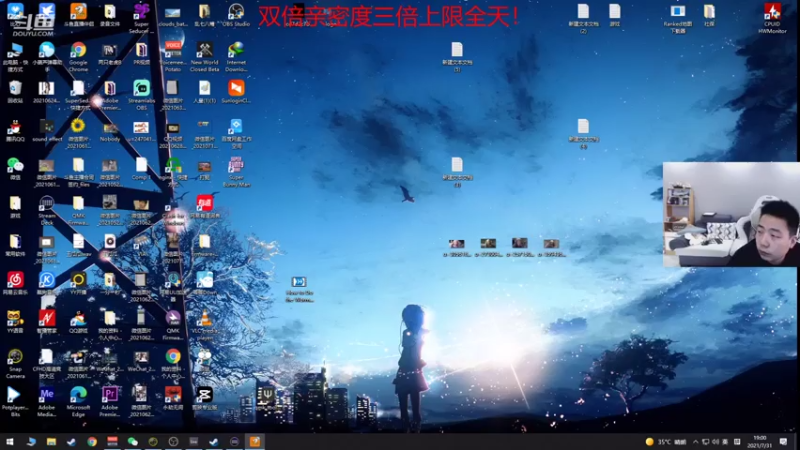Select the 新建文本文档 (3) text file

click(x=457, y=56)
